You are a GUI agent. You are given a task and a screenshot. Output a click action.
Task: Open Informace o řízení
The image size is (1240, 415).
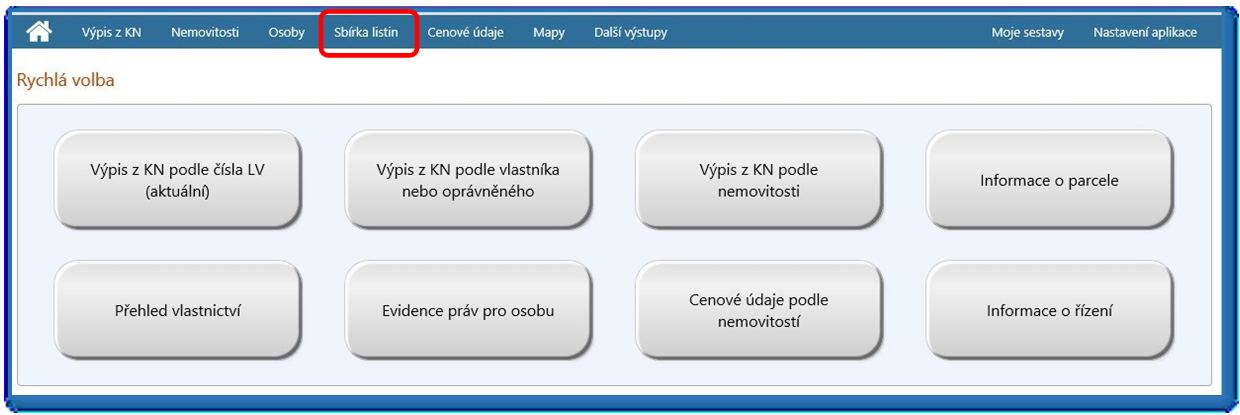1049,311
